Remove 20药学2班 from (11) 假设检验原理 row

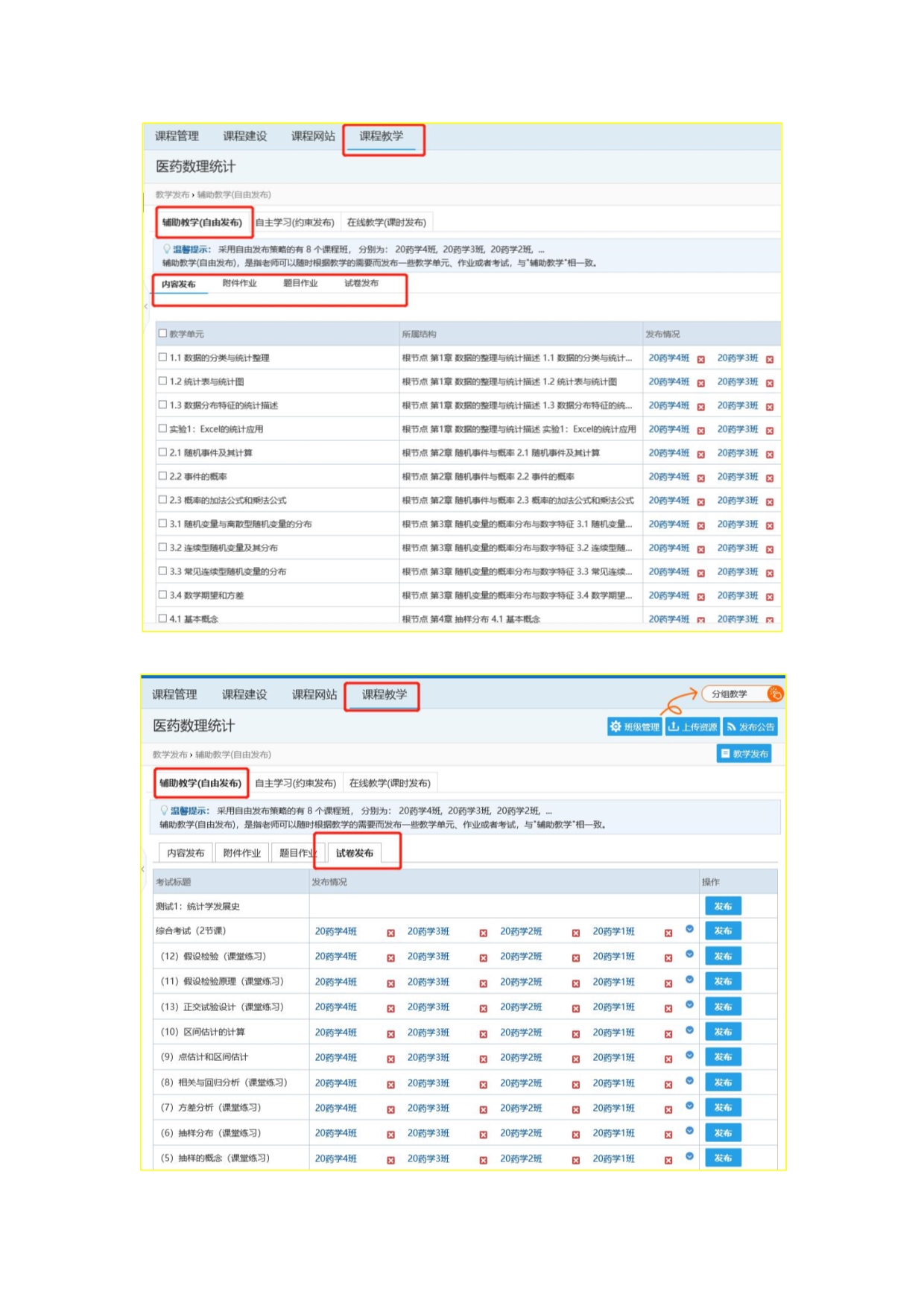pos(575,984)
